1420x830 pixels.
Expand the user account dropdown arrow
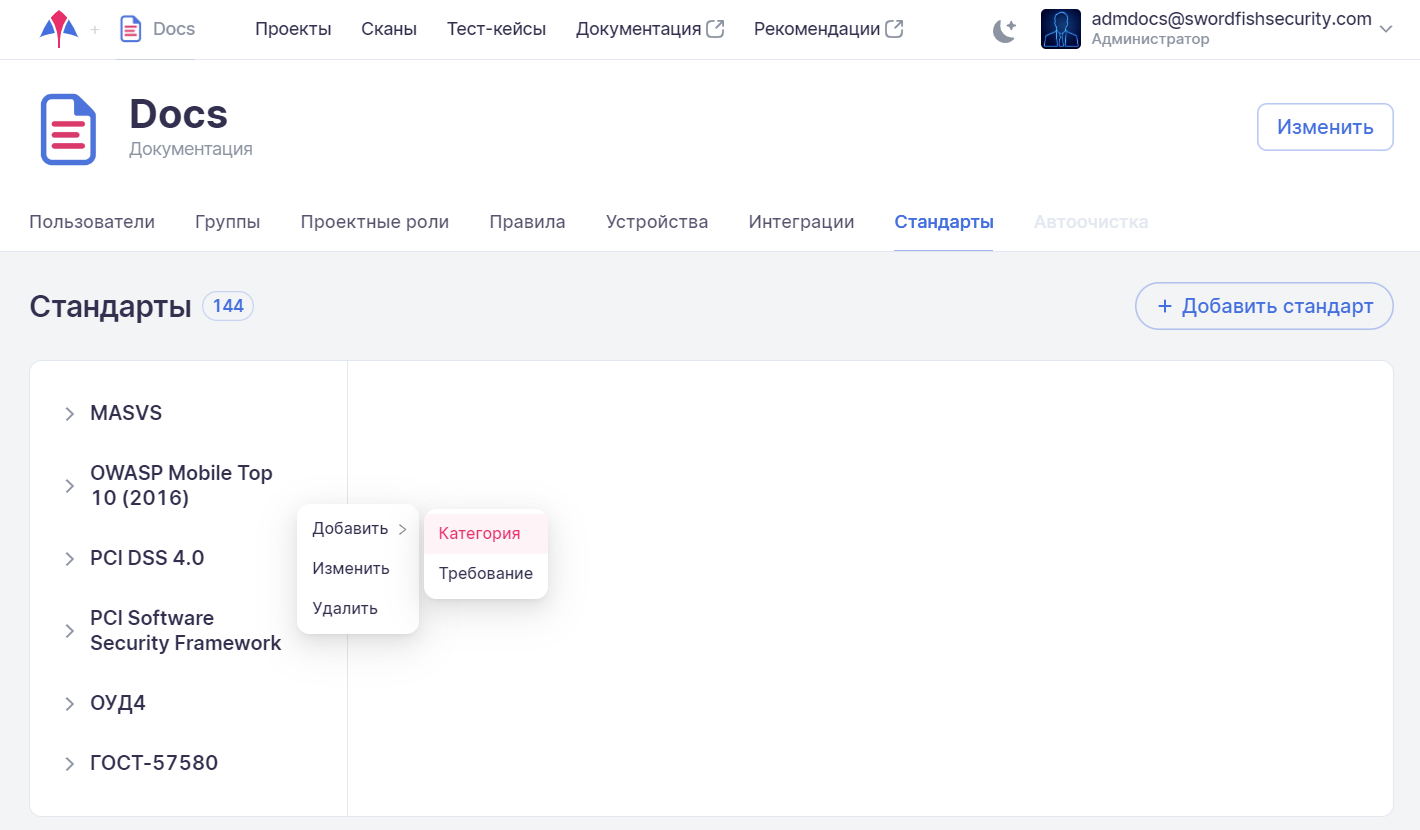1386,30
